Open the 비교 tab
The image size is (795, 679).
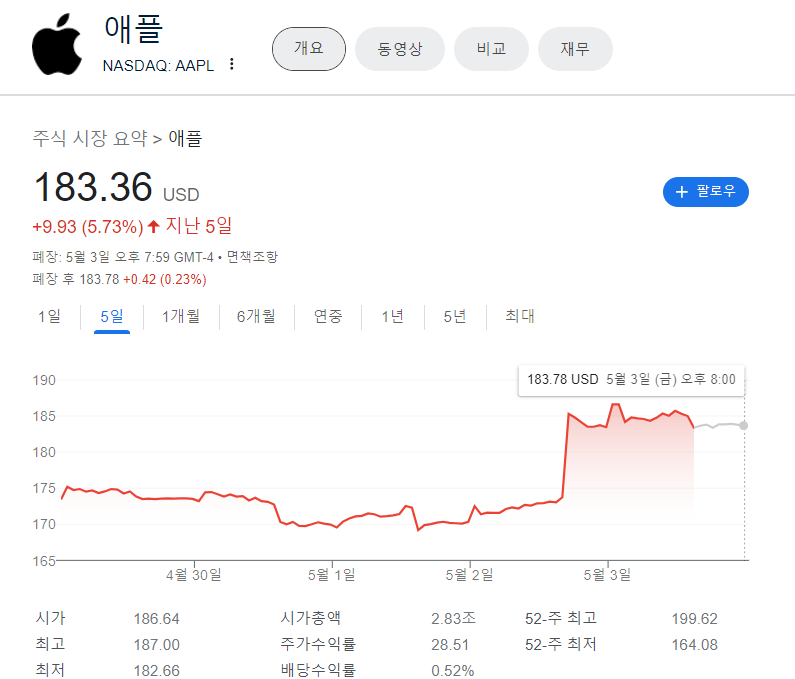491,49
